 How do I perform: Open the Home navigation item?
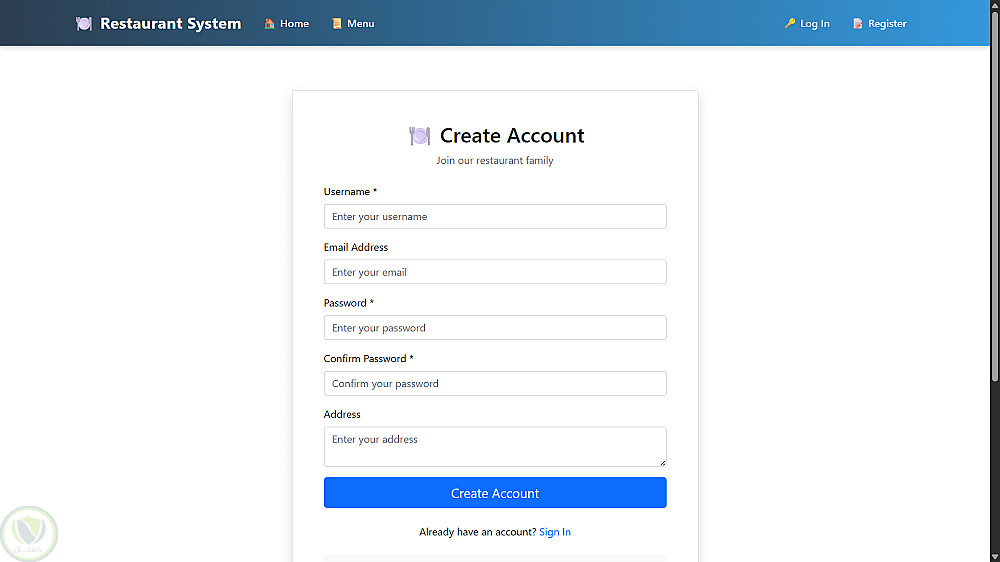click(x=294, y=24)
